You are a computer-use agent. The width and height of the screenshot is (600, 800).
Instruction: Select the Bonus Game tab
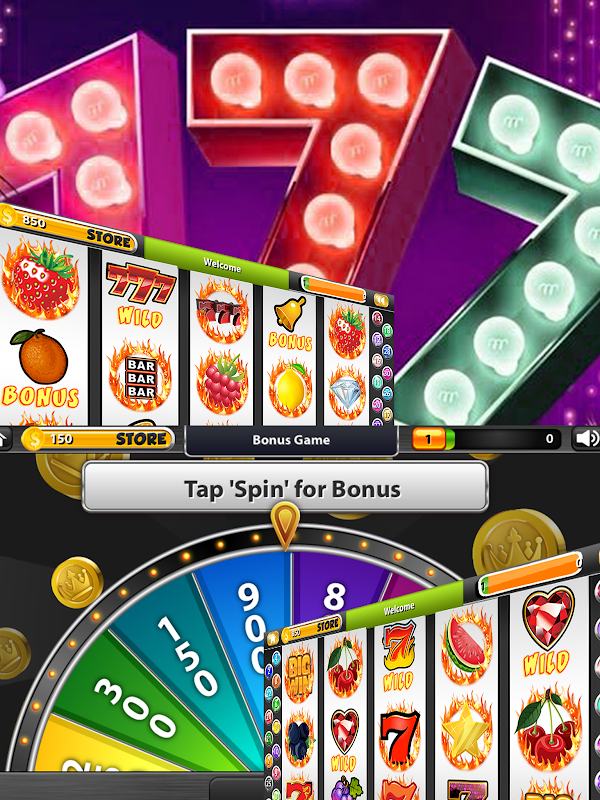coord(291,440)
